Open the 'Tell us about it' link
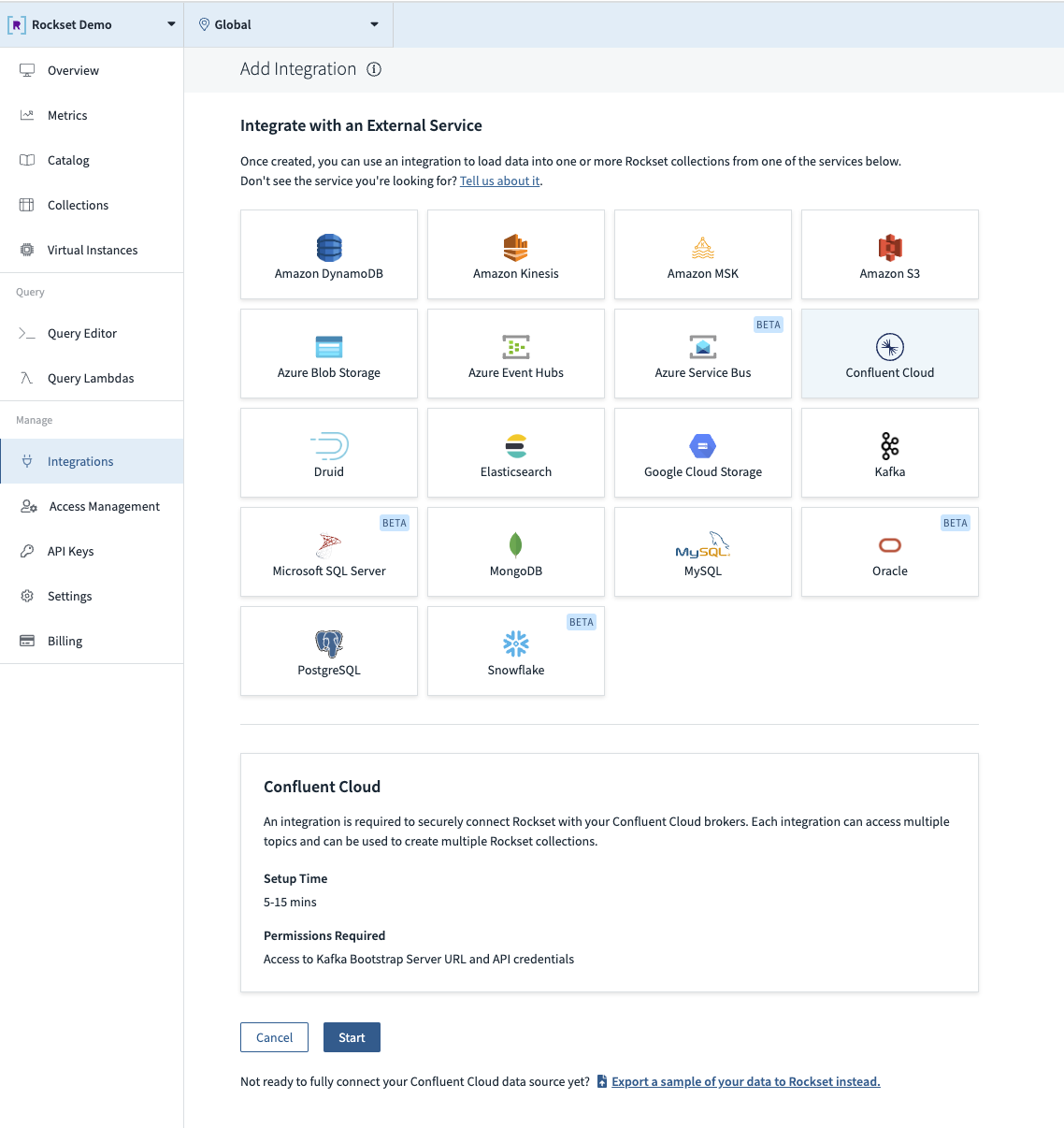This screenshot has height=1128, width=1064. click(x=500, y=181)
